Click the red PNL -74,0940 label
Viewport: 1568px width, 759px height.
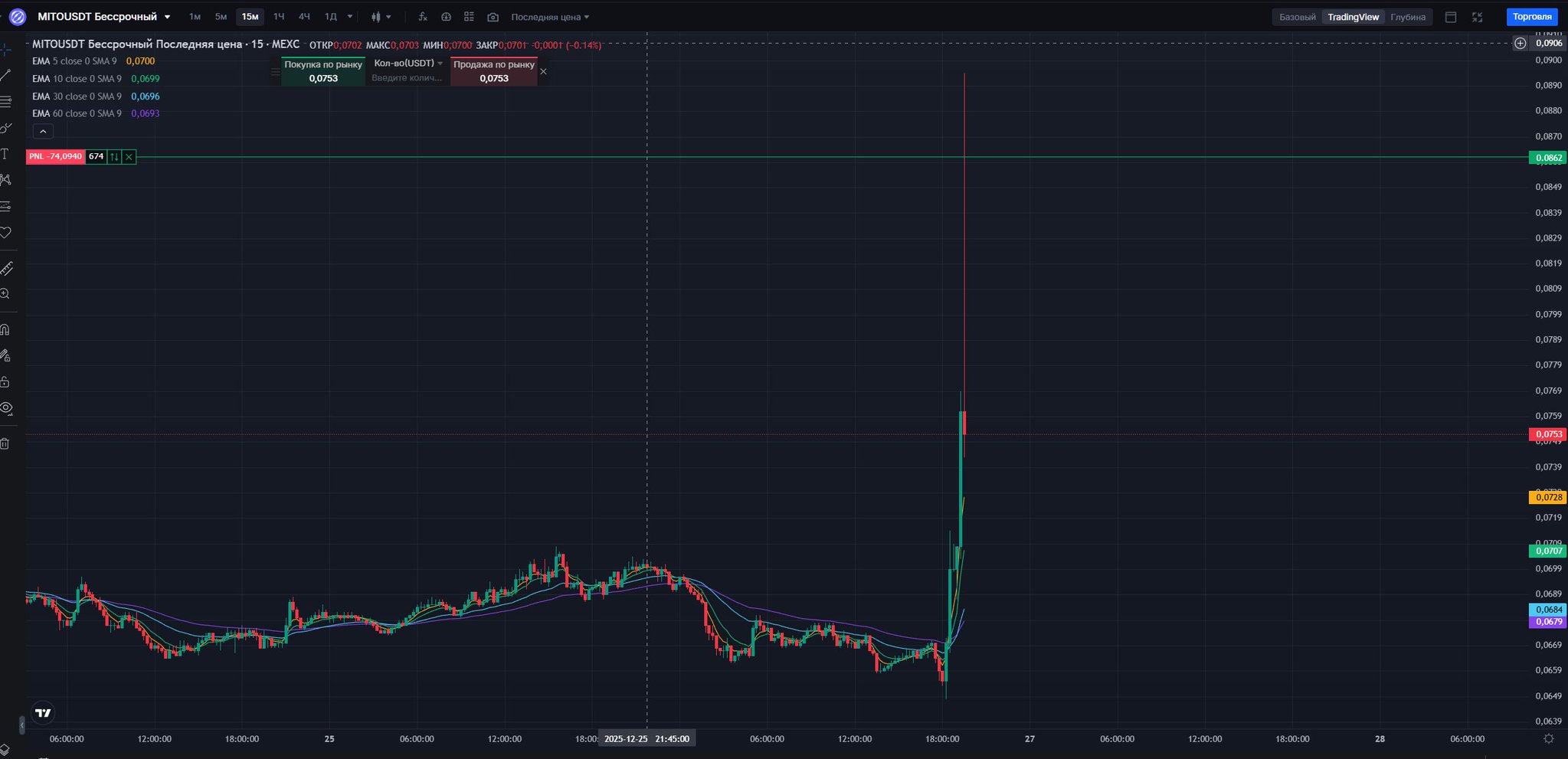coord(55,157)
